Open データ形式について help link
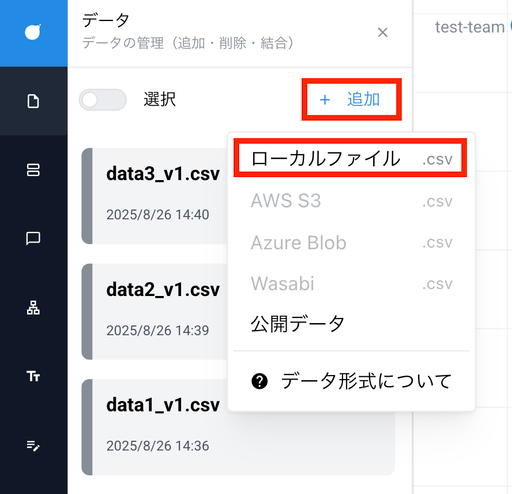Viewport: 512px width, 494px height. coord(351,381)
